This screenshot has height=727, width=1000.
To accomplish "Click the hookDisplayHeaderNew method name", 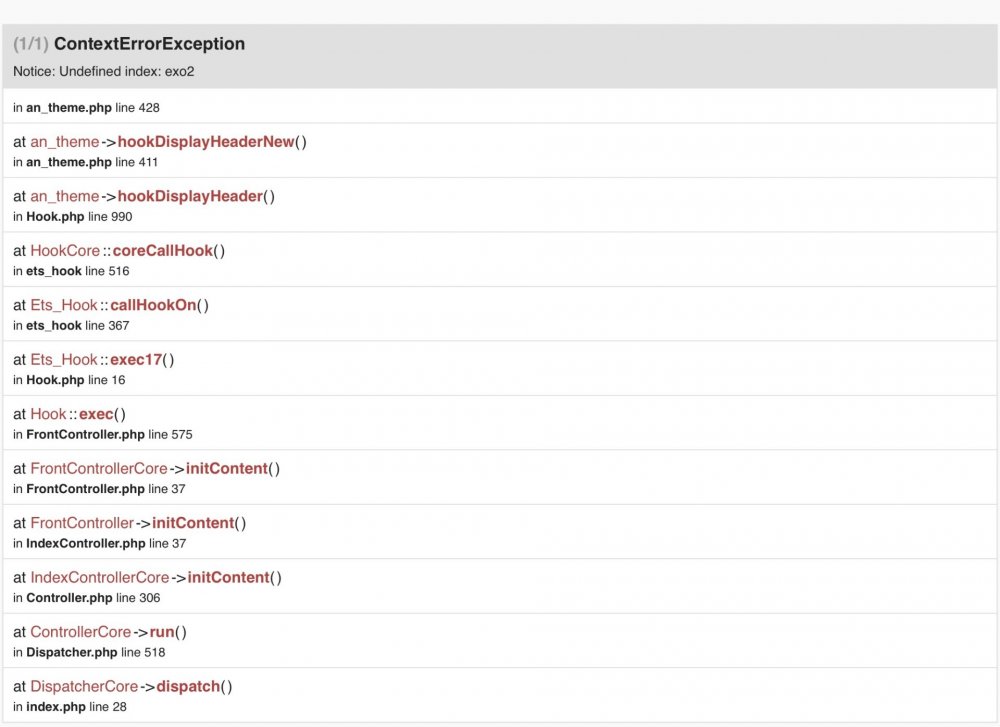I will (x=206, y=142).
